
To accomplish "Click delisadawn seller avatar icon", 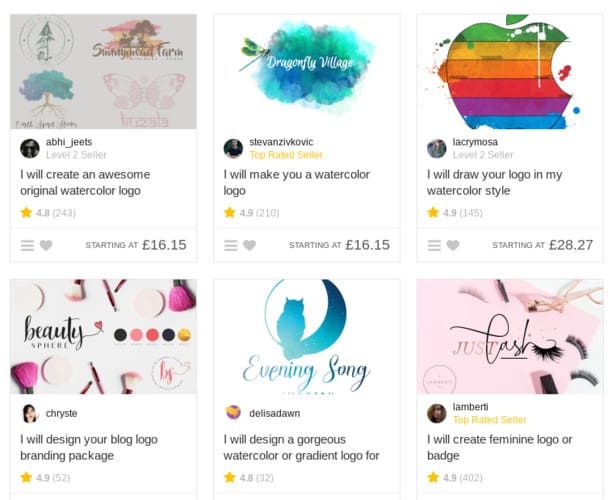I will [x=233, y=413].
